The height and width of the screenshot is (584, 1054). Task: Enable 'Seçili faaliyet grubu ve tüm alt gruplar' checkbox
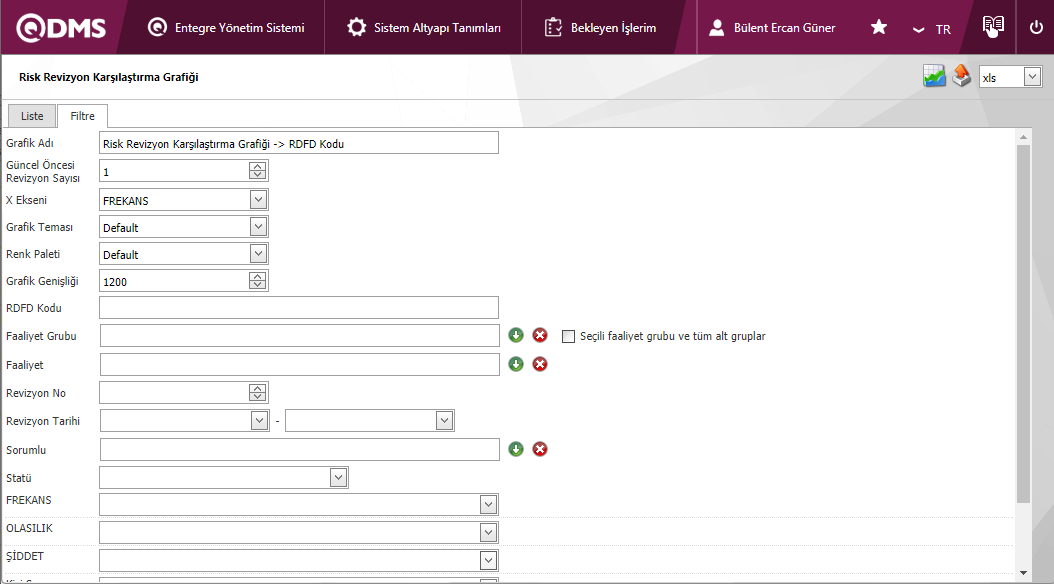569,336
